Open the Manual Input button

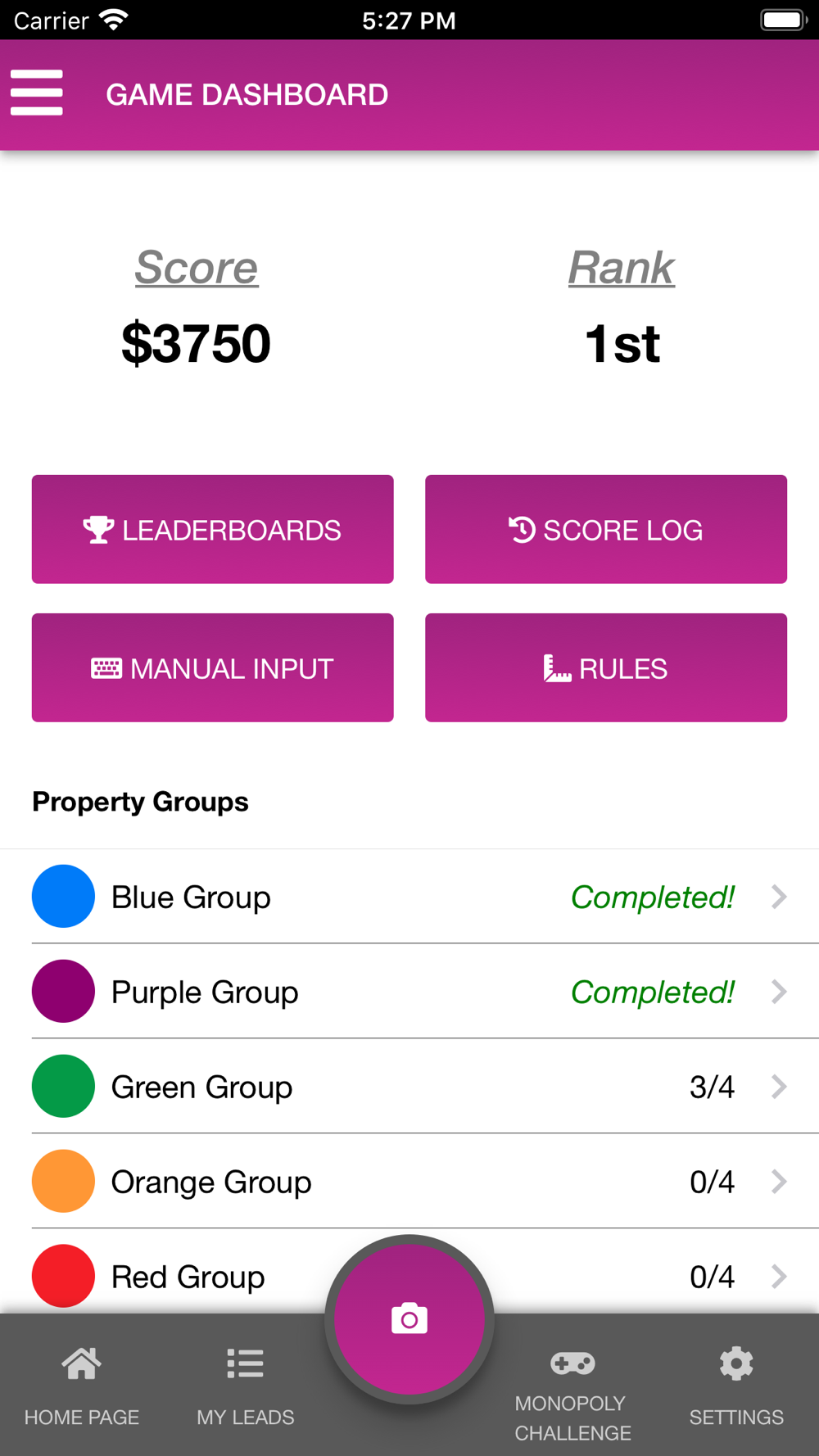(213, 667)
